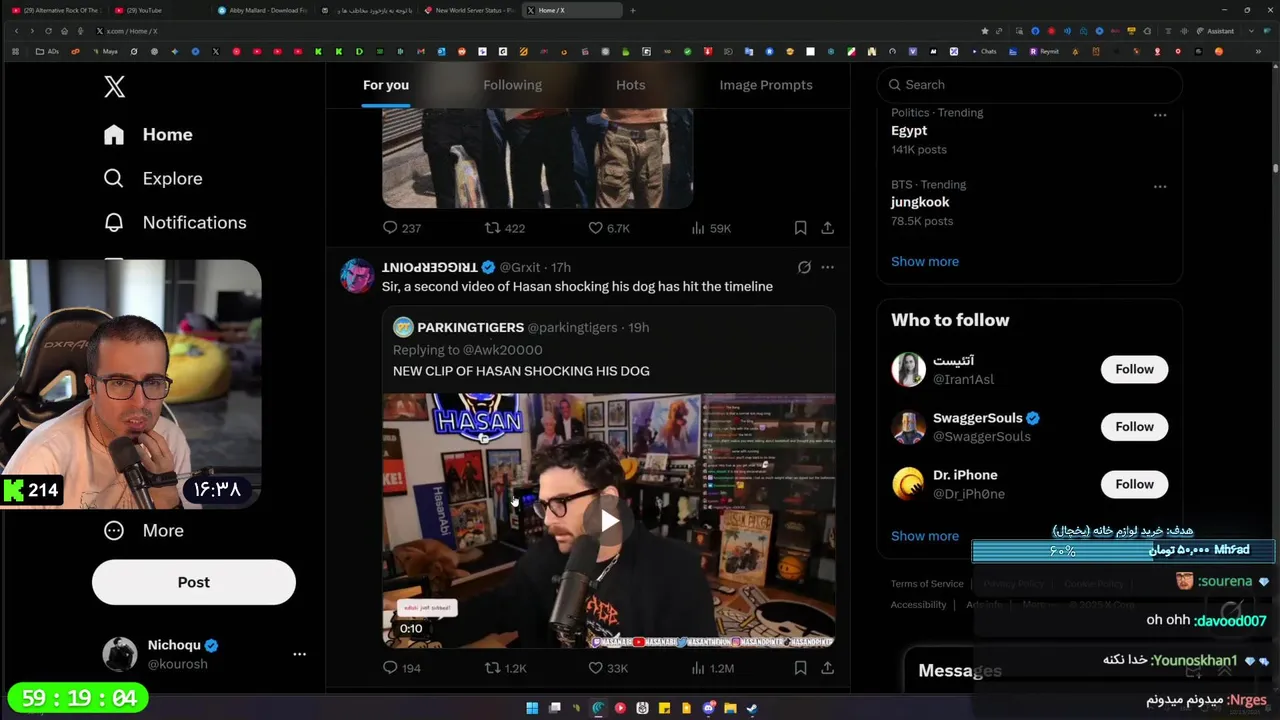
Task: Open Terms of Service link
Action: (927, 584)
